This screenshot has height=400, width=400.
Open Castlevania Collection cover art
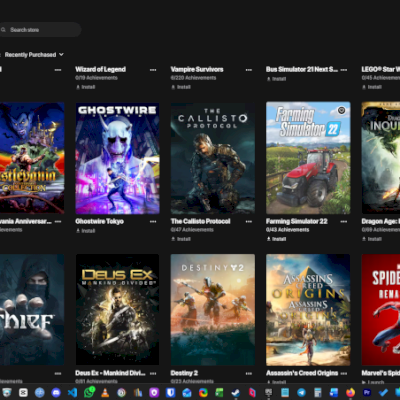tap(32, 158)
